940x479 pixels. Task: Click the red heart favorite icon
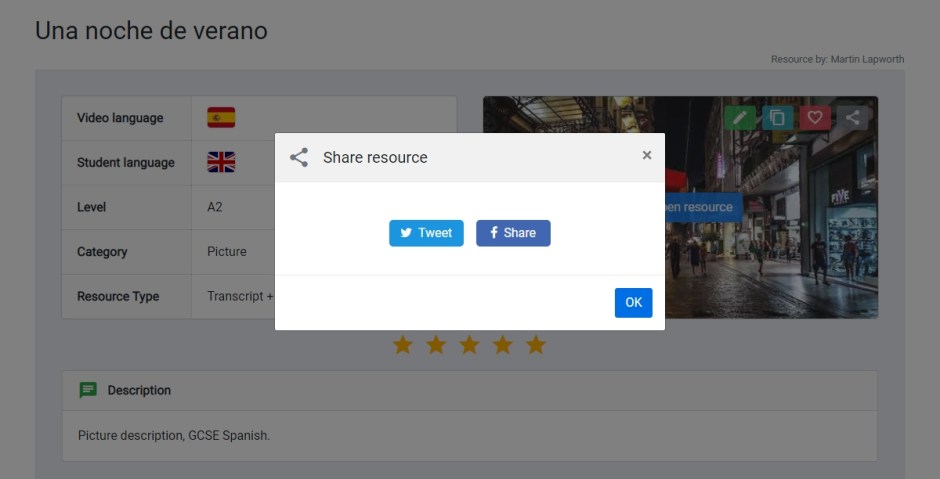[x=815, y=118]
